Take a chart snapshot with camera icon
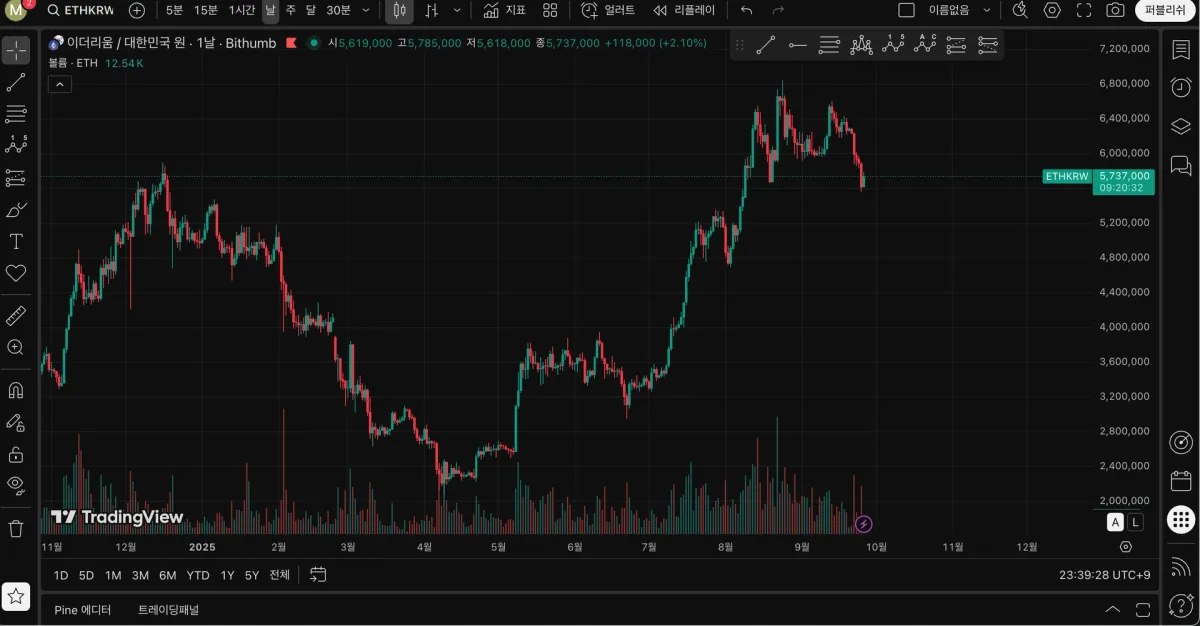The height and width of the screenshot is (626, 1200). (1115, 10)
